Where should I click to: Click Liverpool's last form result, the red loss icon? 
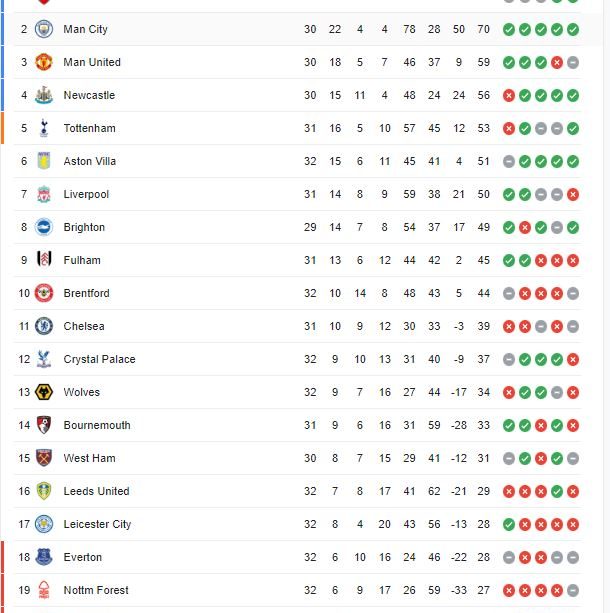(573, 194)
